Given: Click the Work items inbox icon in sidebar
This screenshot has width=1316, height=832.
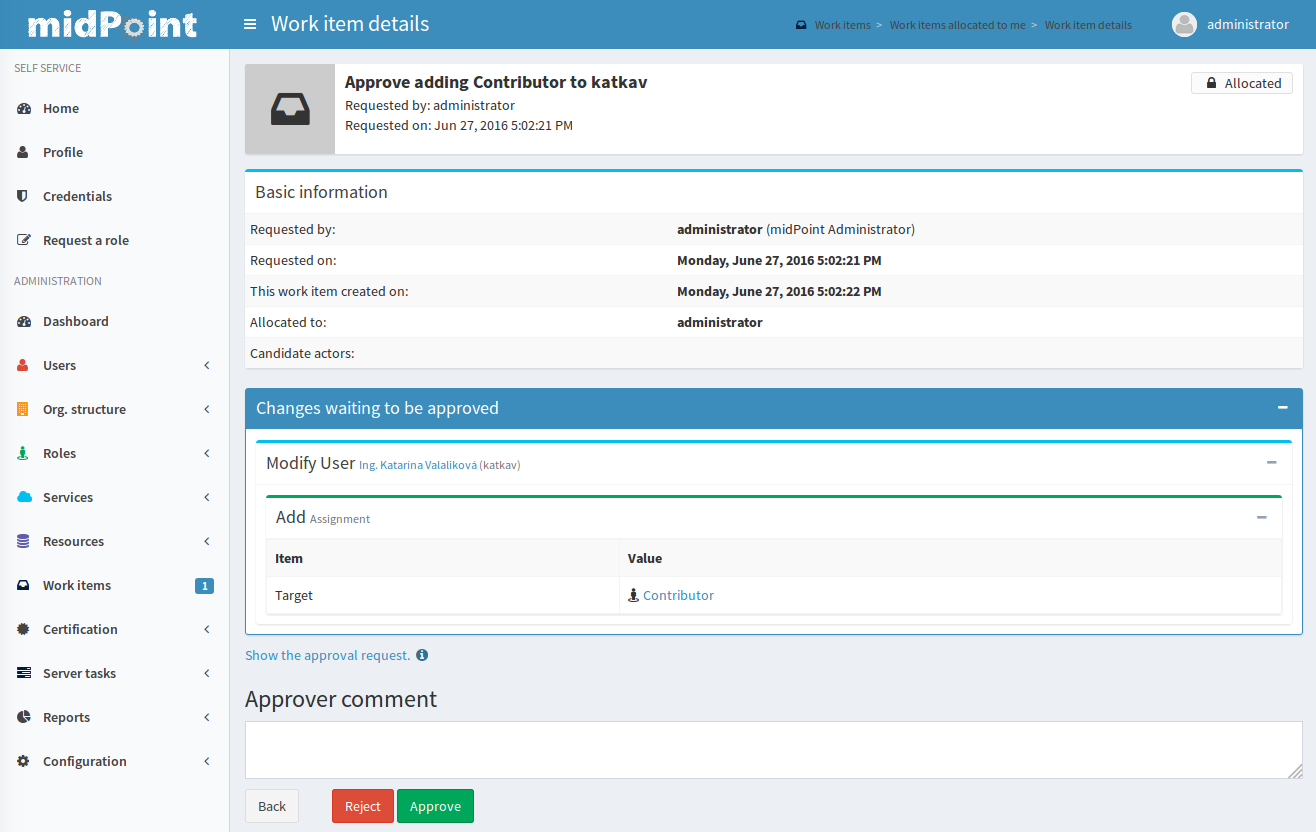Looking at the screenshot, I should pos(23,586).
